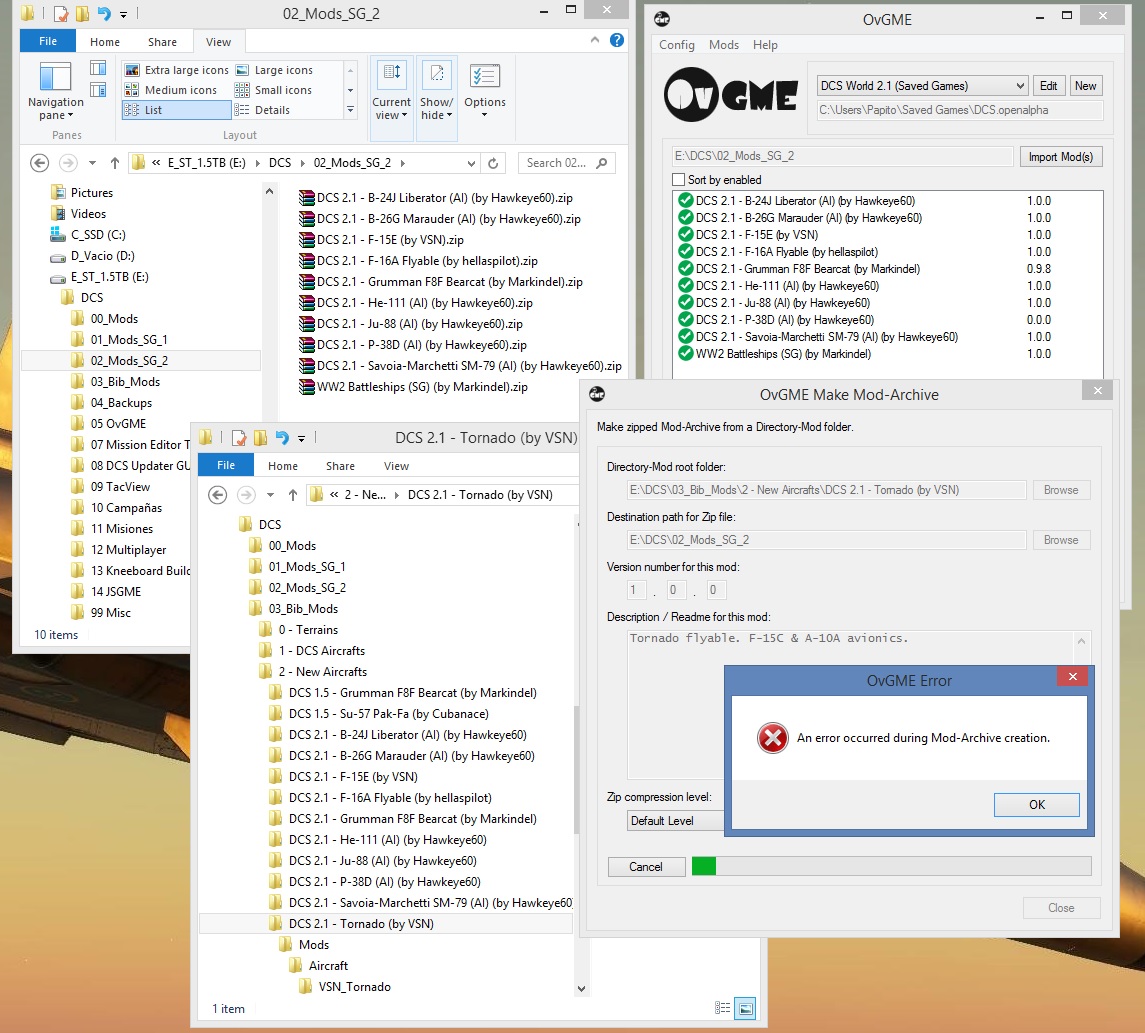Open quick access toolbar dropdown in 02_Mods_SG_2
The height and width of the screenshot is (1033, 1145).
point(123,14)
